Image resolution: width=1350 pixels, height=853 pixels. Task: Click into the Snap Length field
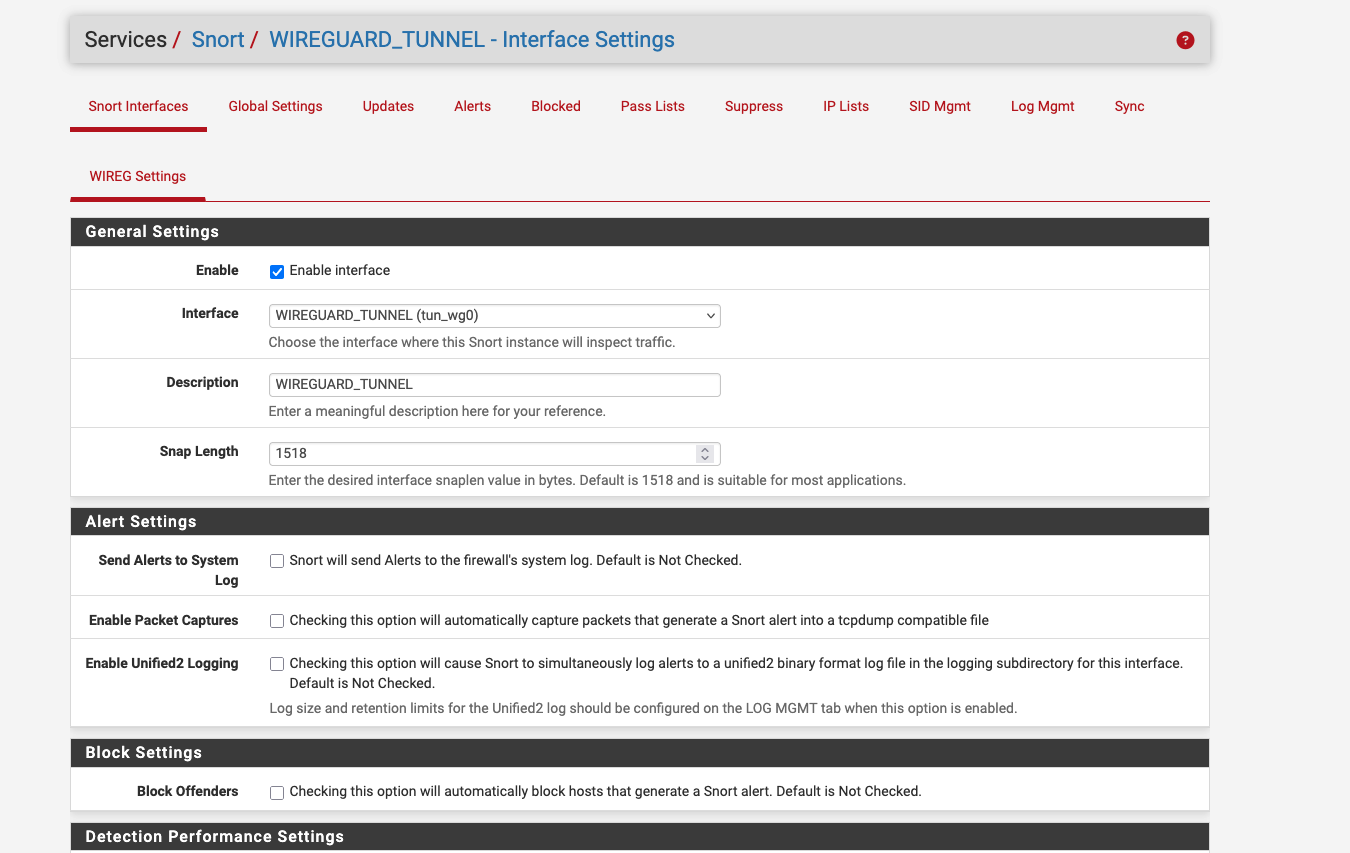tap(480, 454)
